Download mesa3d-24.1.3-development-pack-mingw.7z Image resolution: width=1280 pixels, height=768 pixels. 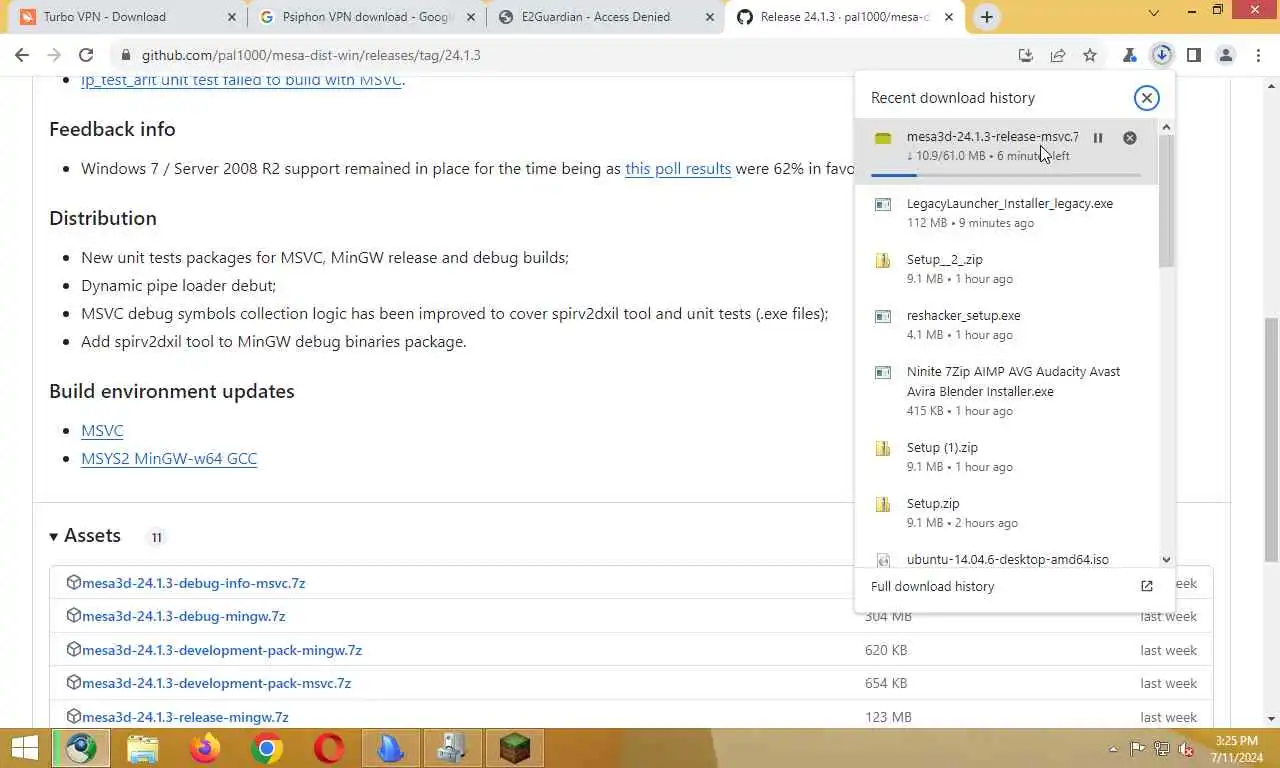click(x=222, y=650)
